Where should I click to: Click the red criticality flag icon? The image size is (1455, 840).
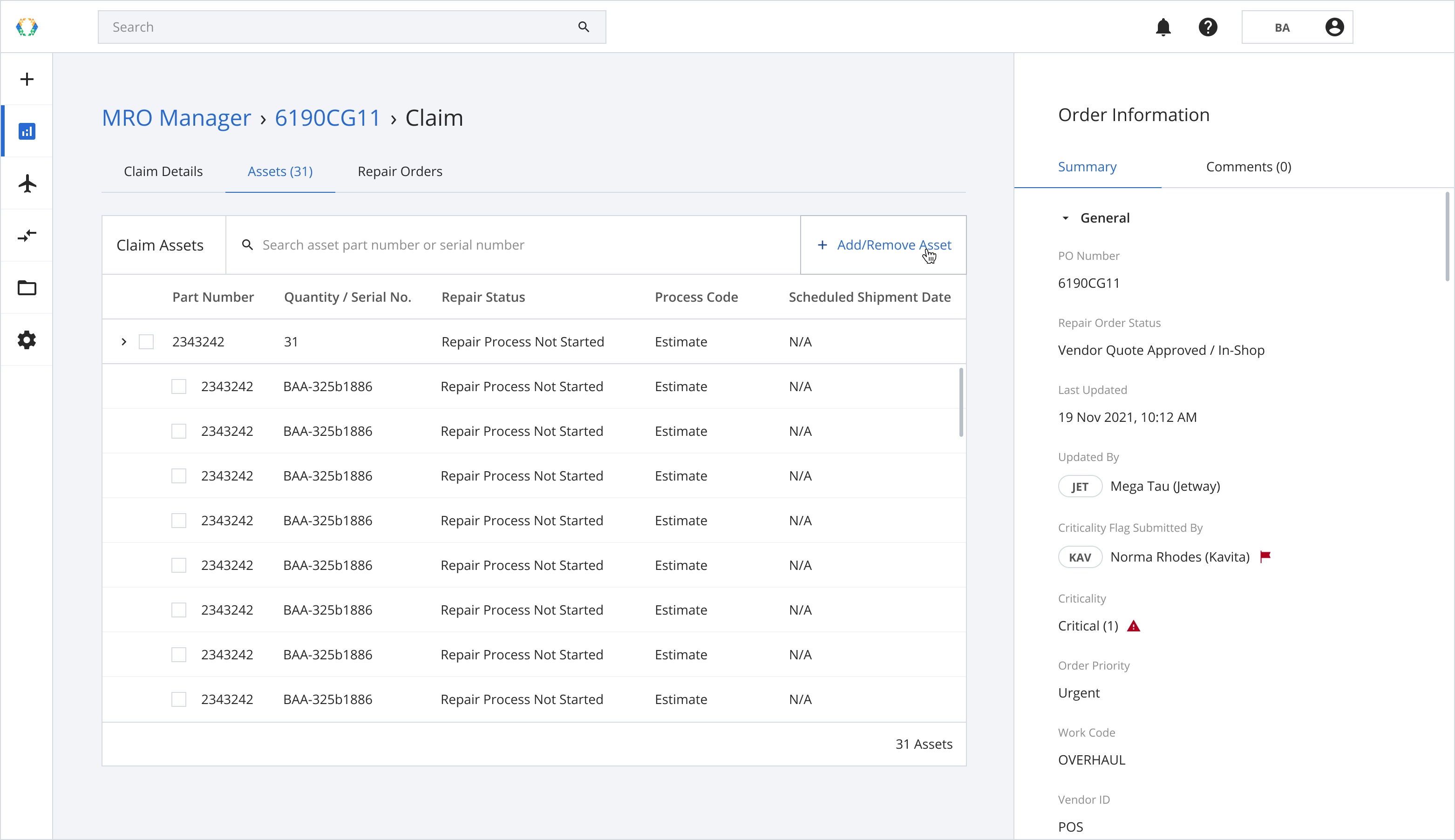coord(1265,557)
